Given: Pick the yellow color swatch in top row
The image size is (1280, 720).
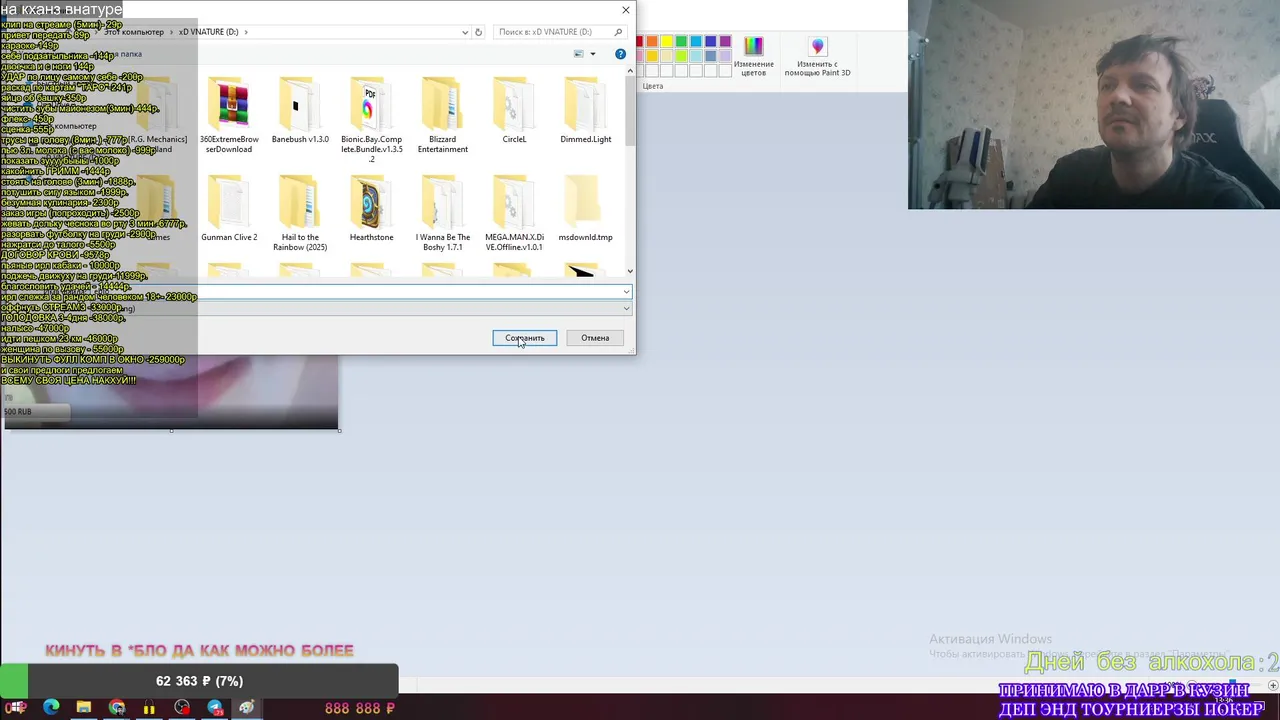Looking at the screenshot, I should click(667, 42).
